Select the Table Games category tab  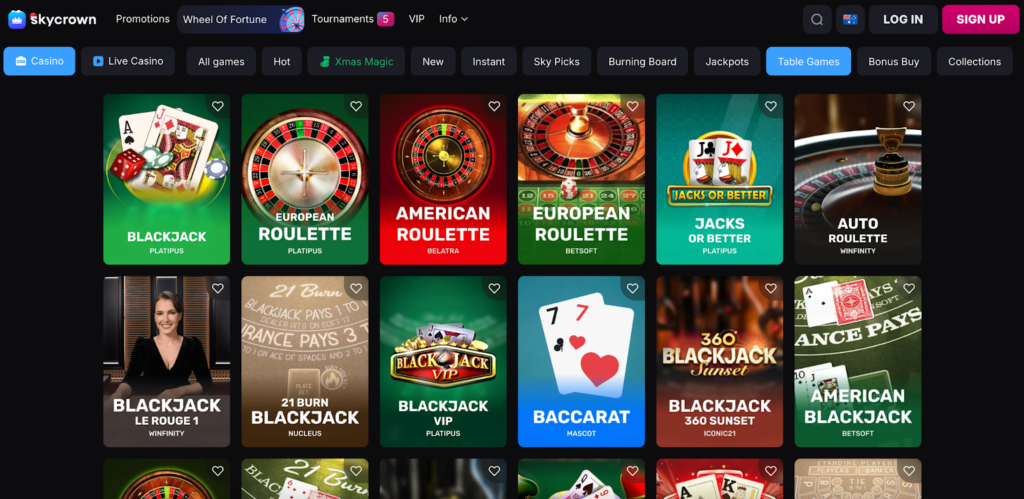(808, 61)
